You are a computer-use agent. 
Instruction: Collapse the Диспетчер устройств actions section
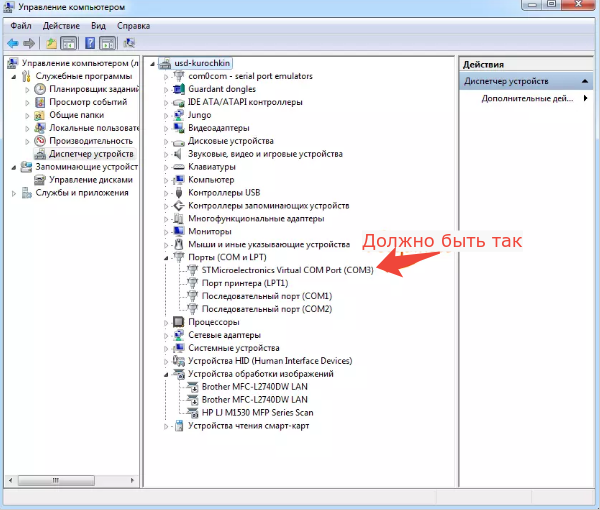point(585,81)
